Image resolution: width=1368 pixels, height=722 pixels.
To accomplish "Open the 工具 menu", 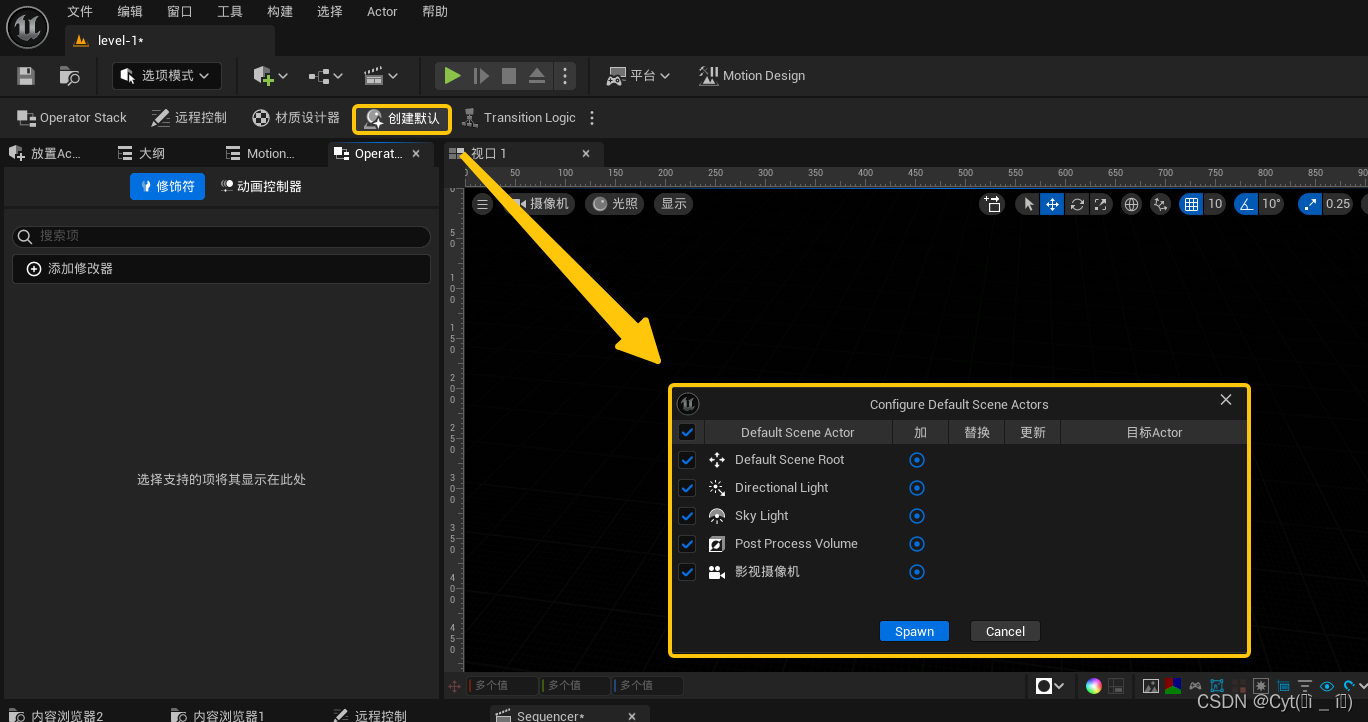I will [x=230, y=12].
